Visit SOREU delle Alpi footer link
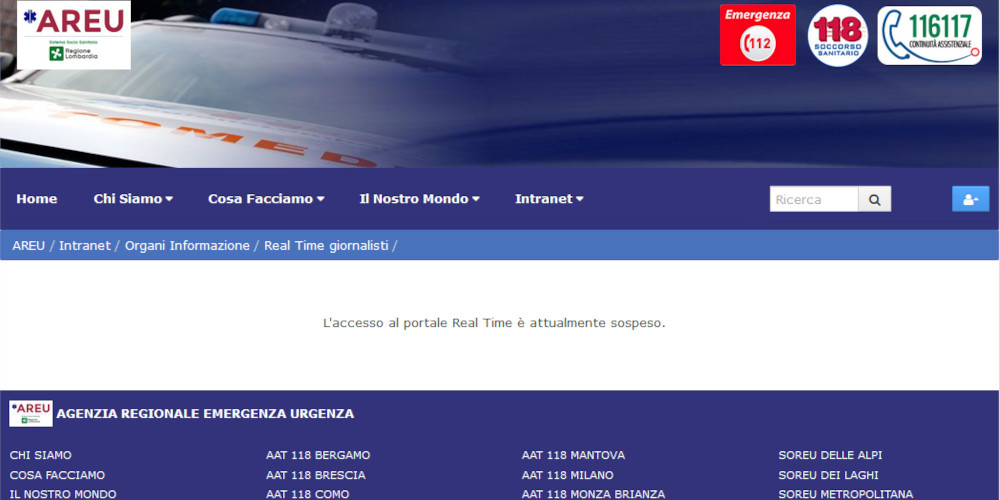1000x500 pixels. (x=830, y=455)
